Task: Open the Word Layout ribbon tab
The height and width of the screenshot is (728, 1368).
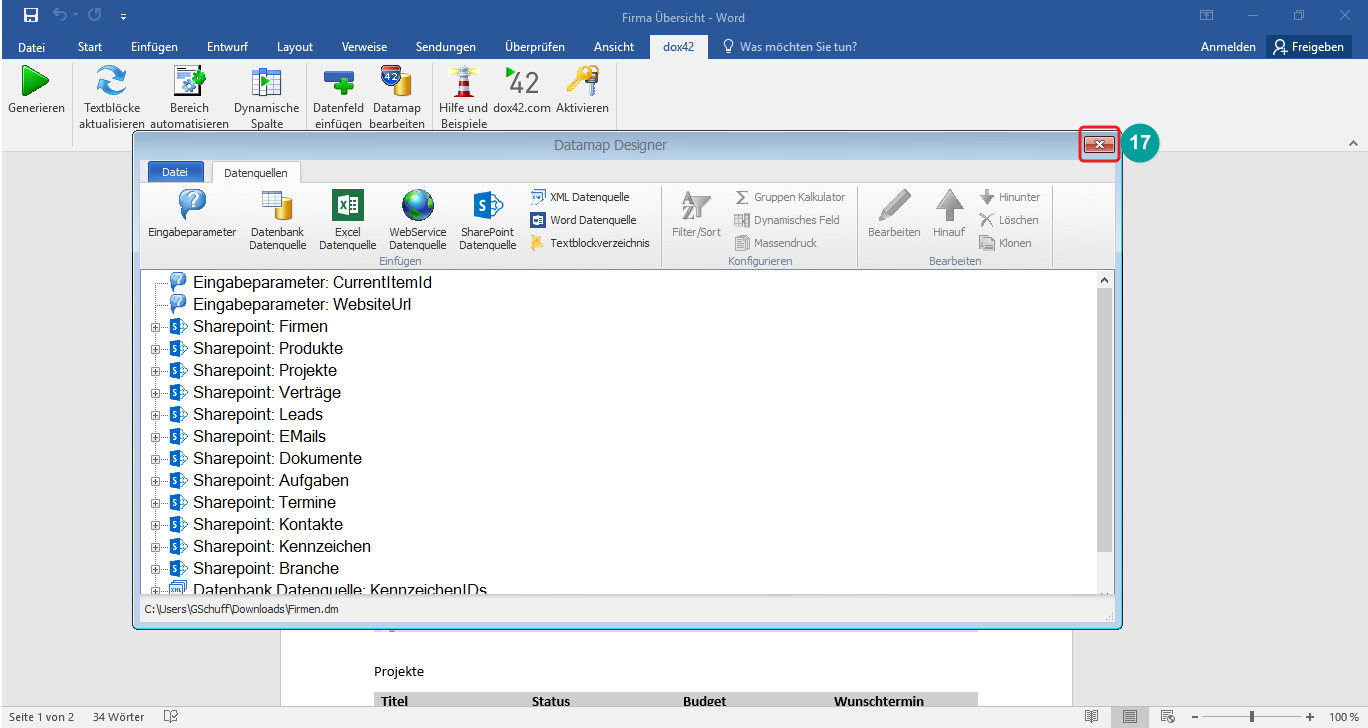Action: 295,47
